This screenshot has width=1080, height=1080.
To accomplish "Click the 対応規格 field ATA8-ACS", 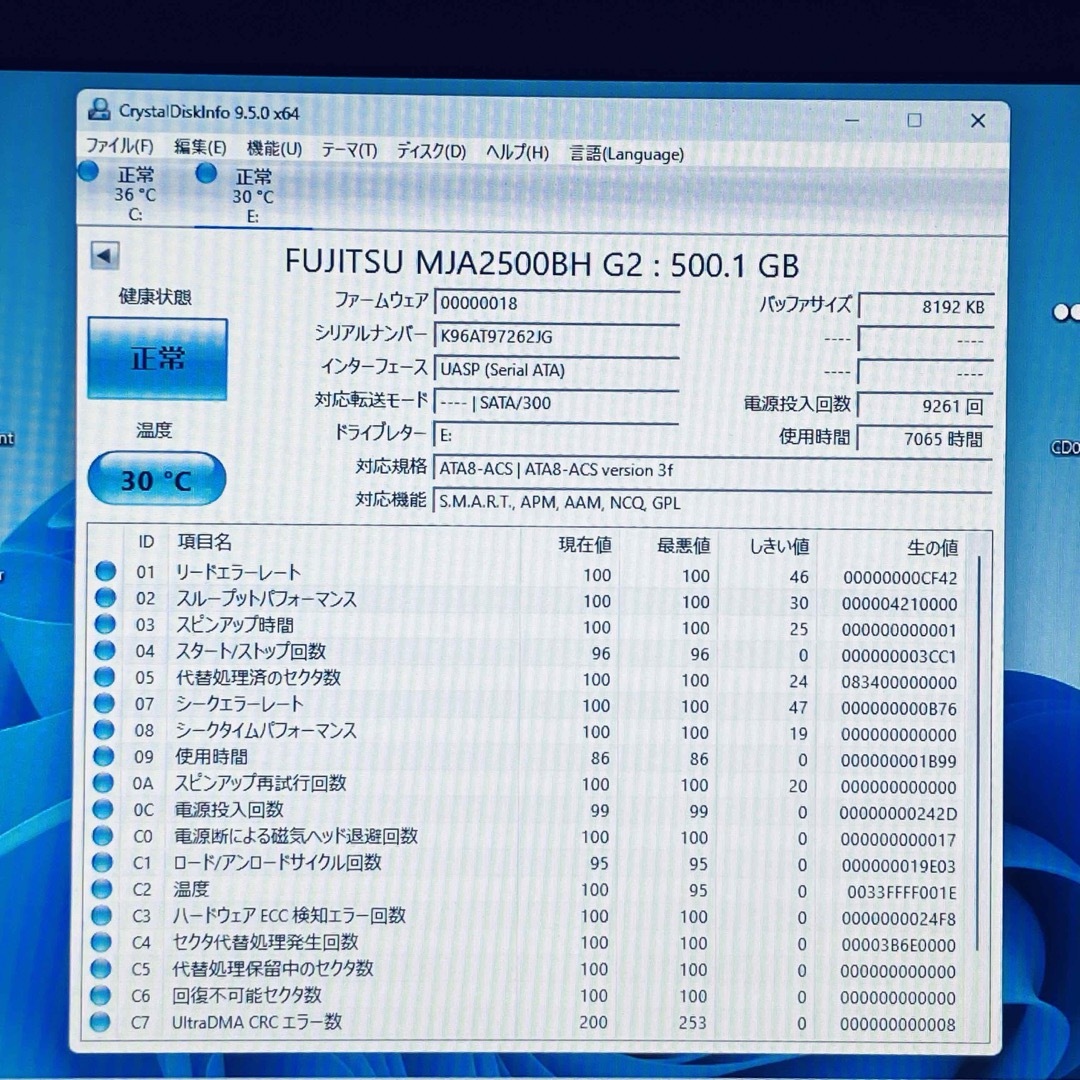I will (x=712, y=469).
